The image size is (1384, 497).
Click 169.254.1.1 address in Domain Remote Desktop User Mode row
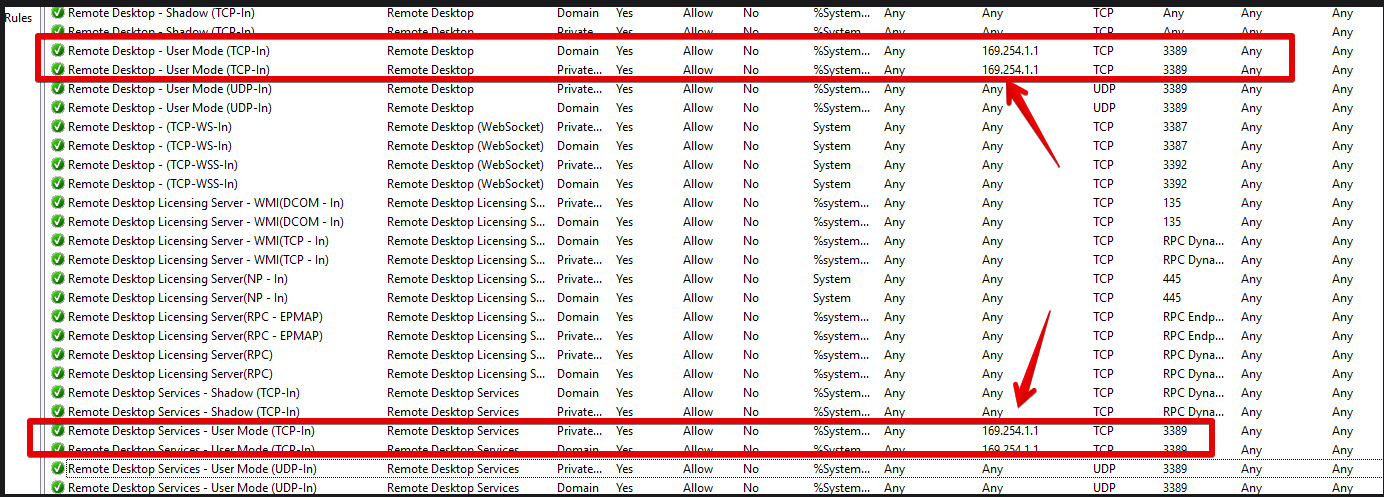pos(1010,51)
